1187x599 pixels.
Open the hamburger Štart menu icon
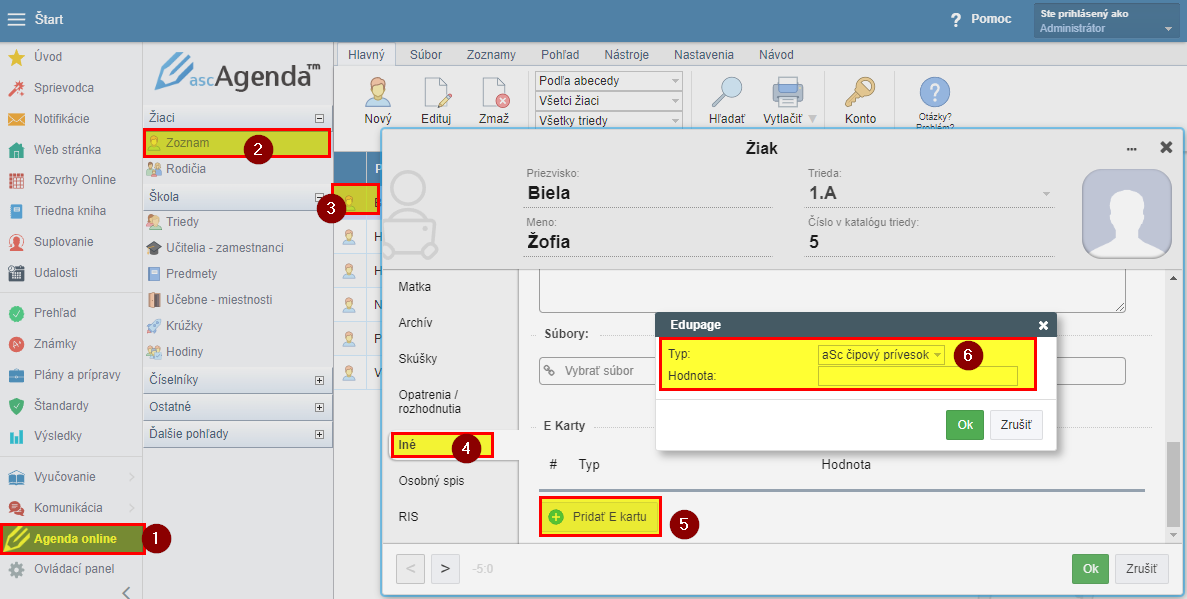tap(16, 20)
